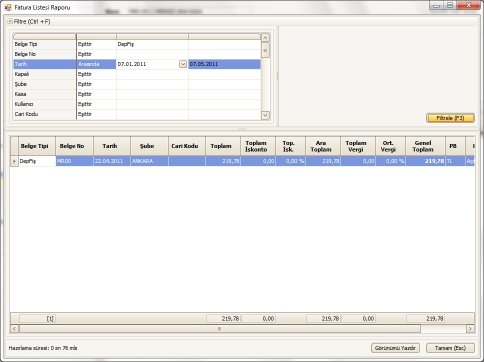Click the Kasa filter value field
Viewport: 484px width, 362px height.
(x=152, y=94)
